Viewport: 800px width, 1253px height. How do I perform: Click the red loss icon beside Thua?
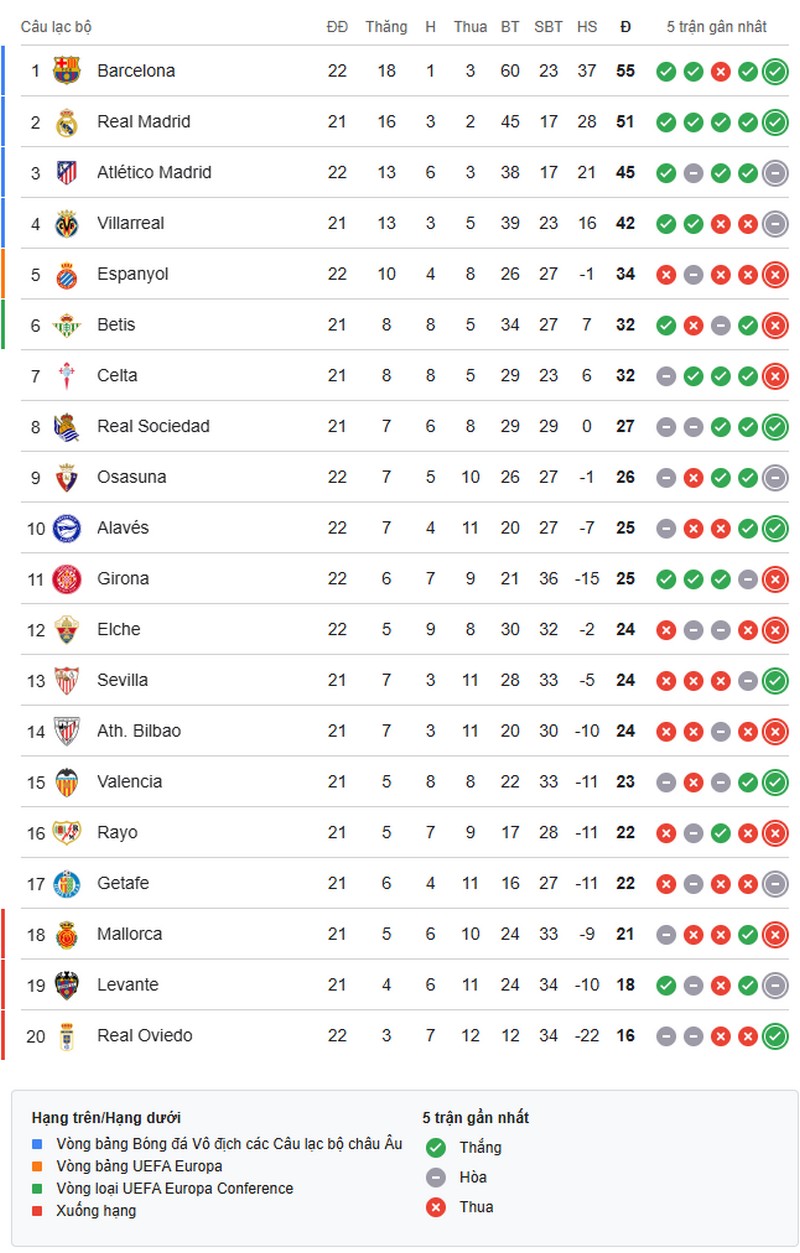(x=435, y=1208)
